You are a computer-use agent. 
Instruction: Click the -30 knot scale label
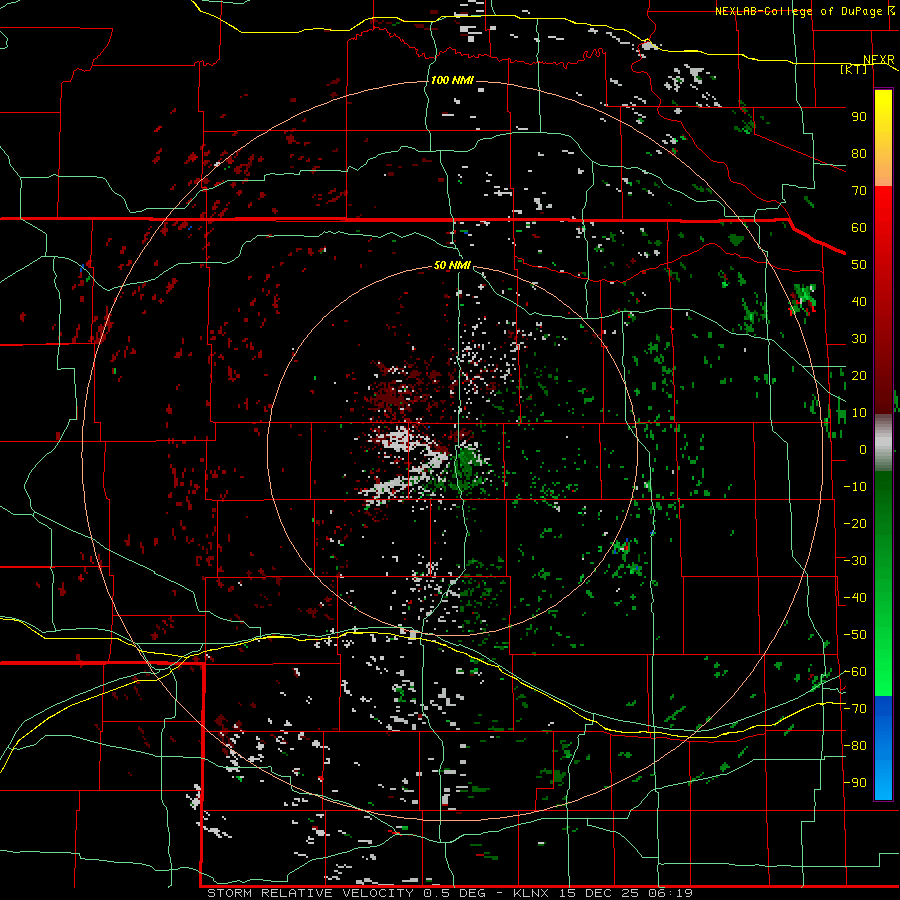click(x=855, y=561)
